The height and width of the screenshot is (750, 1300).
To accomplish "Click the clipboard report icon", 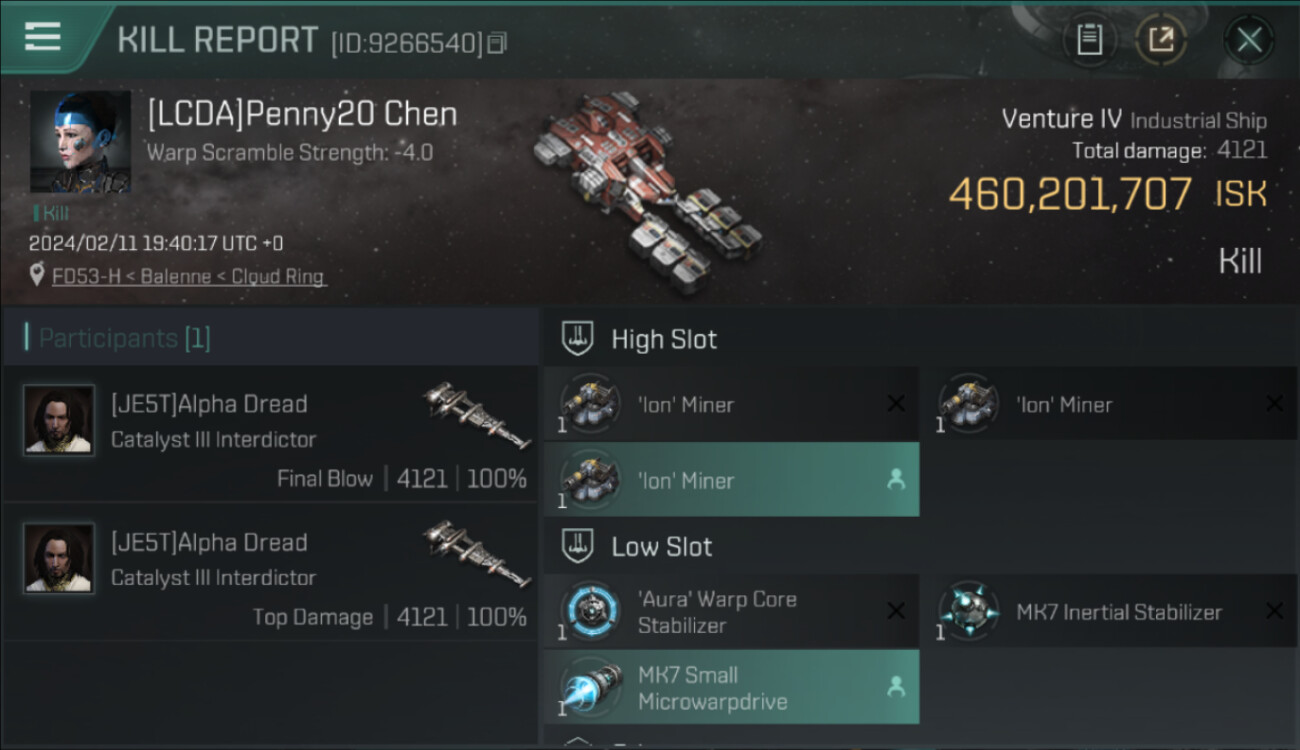I will point(1089,40).
